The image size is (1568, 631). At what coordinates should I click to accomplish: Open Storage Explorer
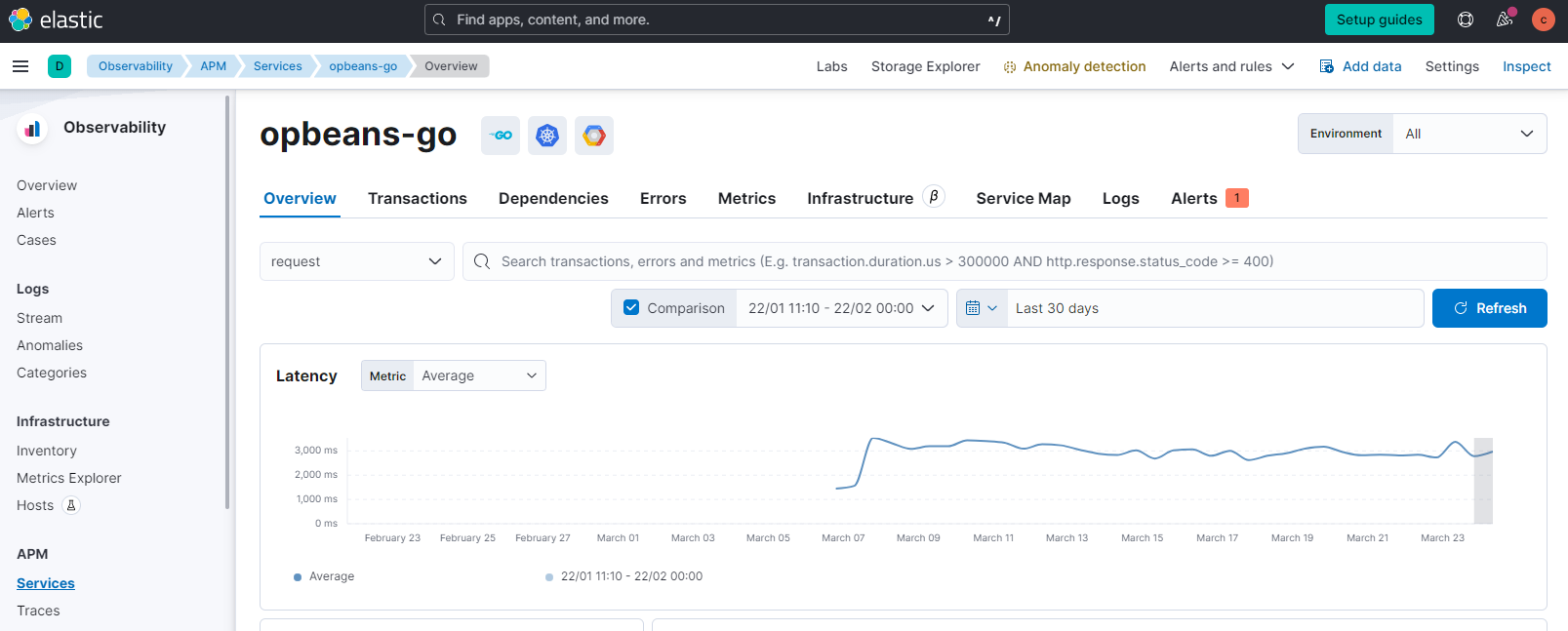click(x=925, y=66)
